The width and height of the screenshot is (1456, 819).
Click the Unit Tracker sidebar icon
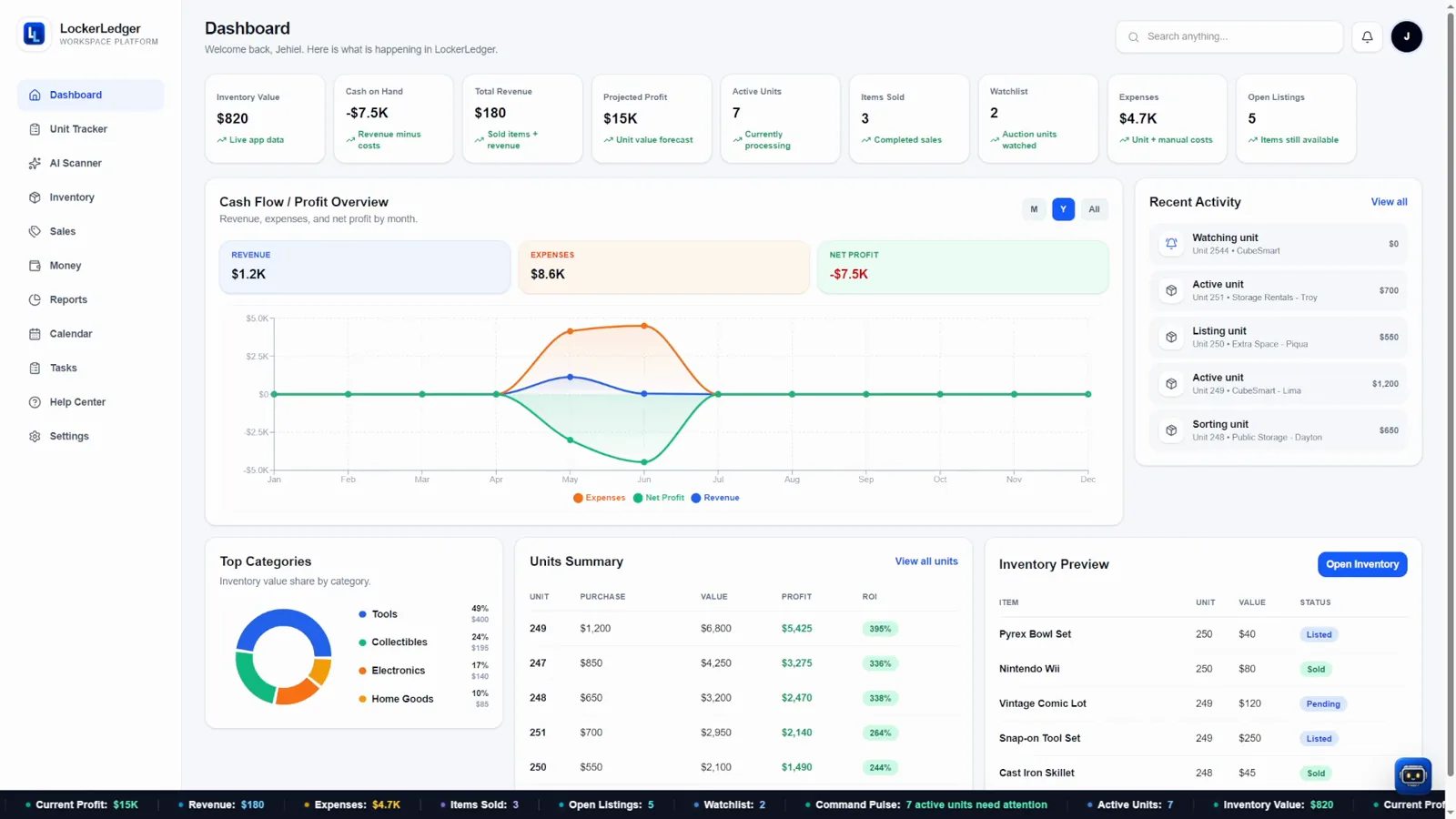point(35,129)
